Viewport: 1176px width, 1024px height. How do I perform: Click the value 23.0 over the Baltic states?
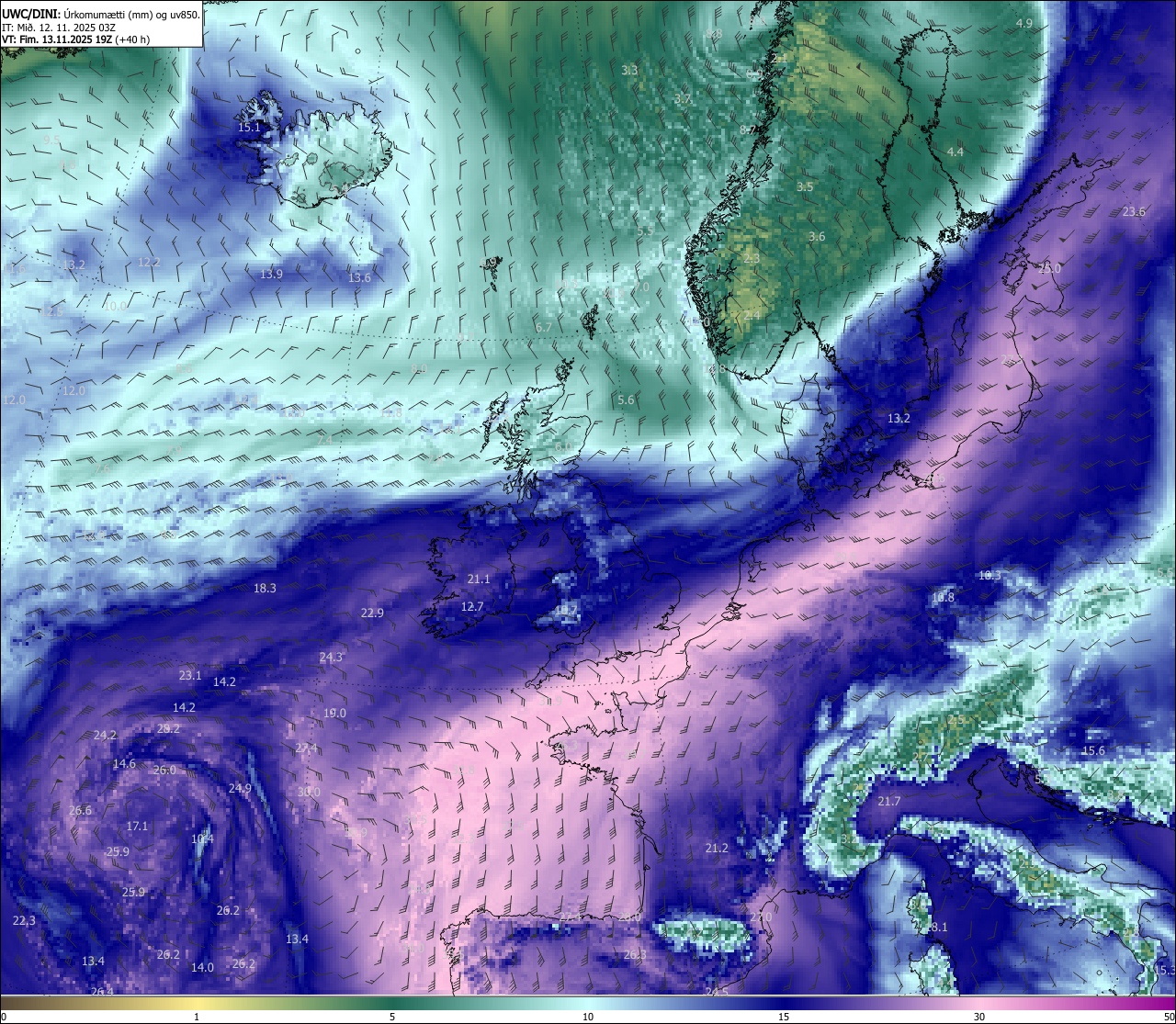click(x=1049, y=268)
